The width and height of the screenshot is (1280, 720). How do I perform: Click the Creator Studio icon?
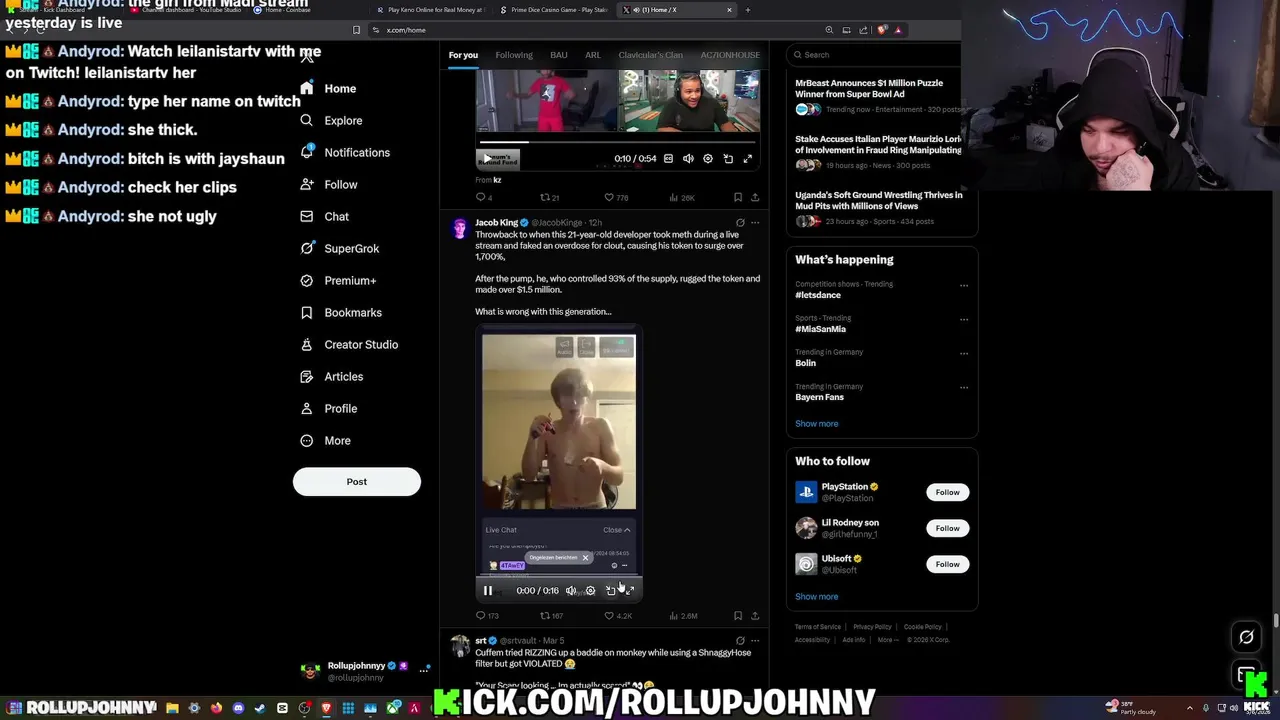307,344
